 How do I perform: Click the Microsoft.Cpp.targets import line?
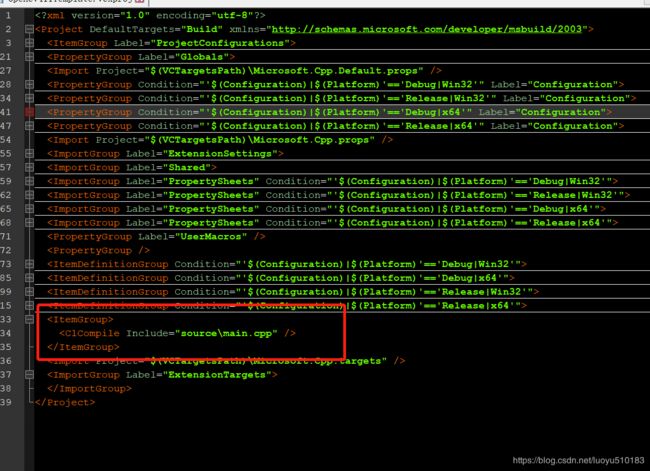(x=226, y=361)
